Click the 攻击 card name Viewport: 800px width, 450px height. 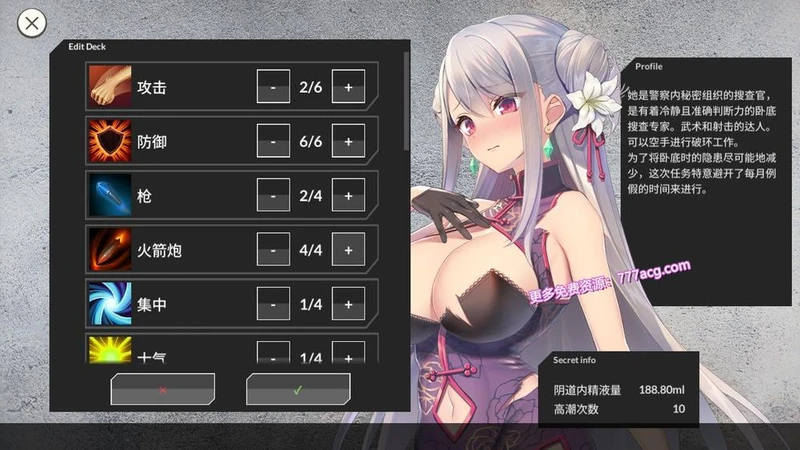[x=152, y=87]
